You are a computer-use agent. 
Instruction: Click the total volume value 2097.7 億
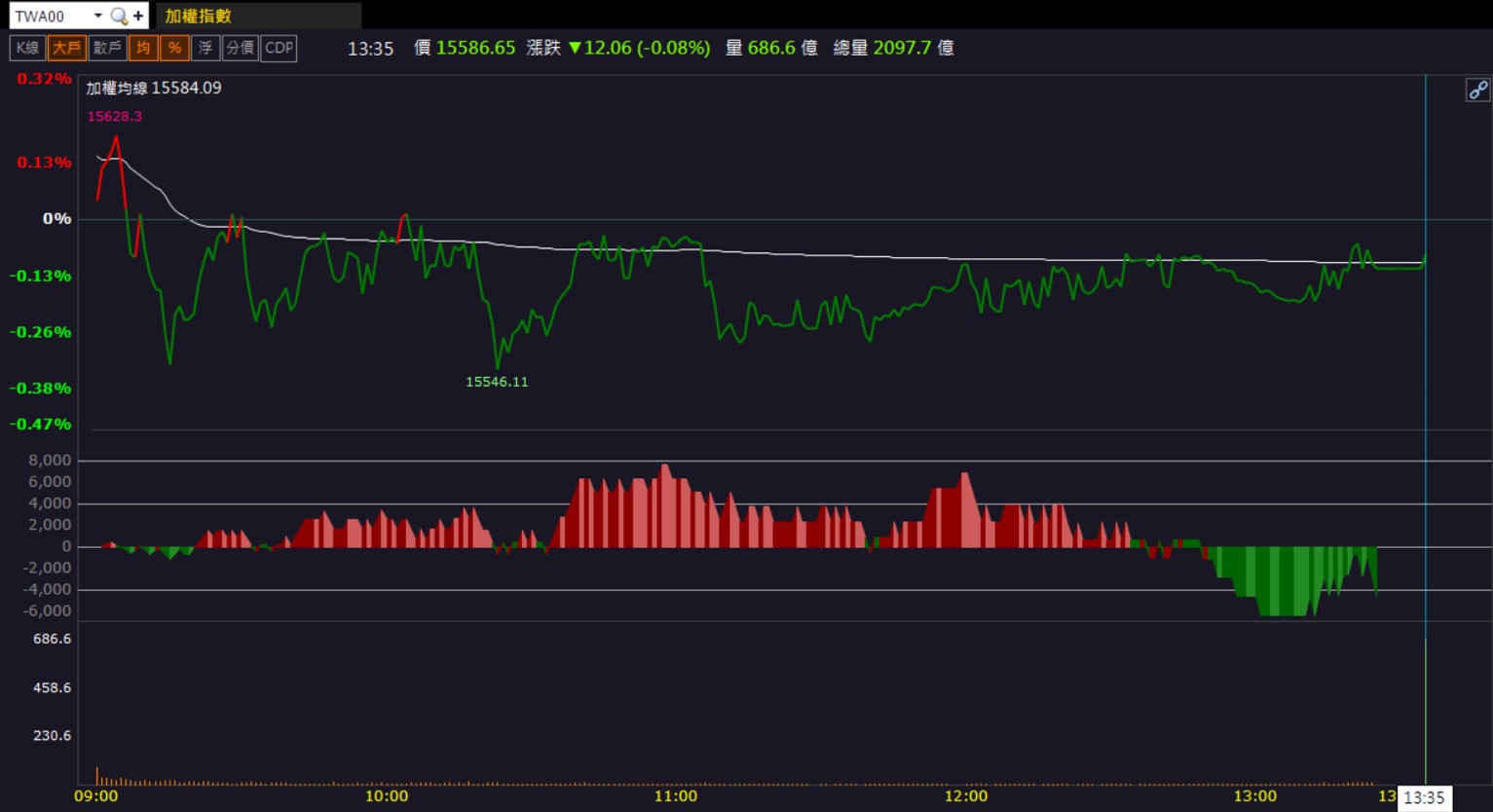pos(914,48)
